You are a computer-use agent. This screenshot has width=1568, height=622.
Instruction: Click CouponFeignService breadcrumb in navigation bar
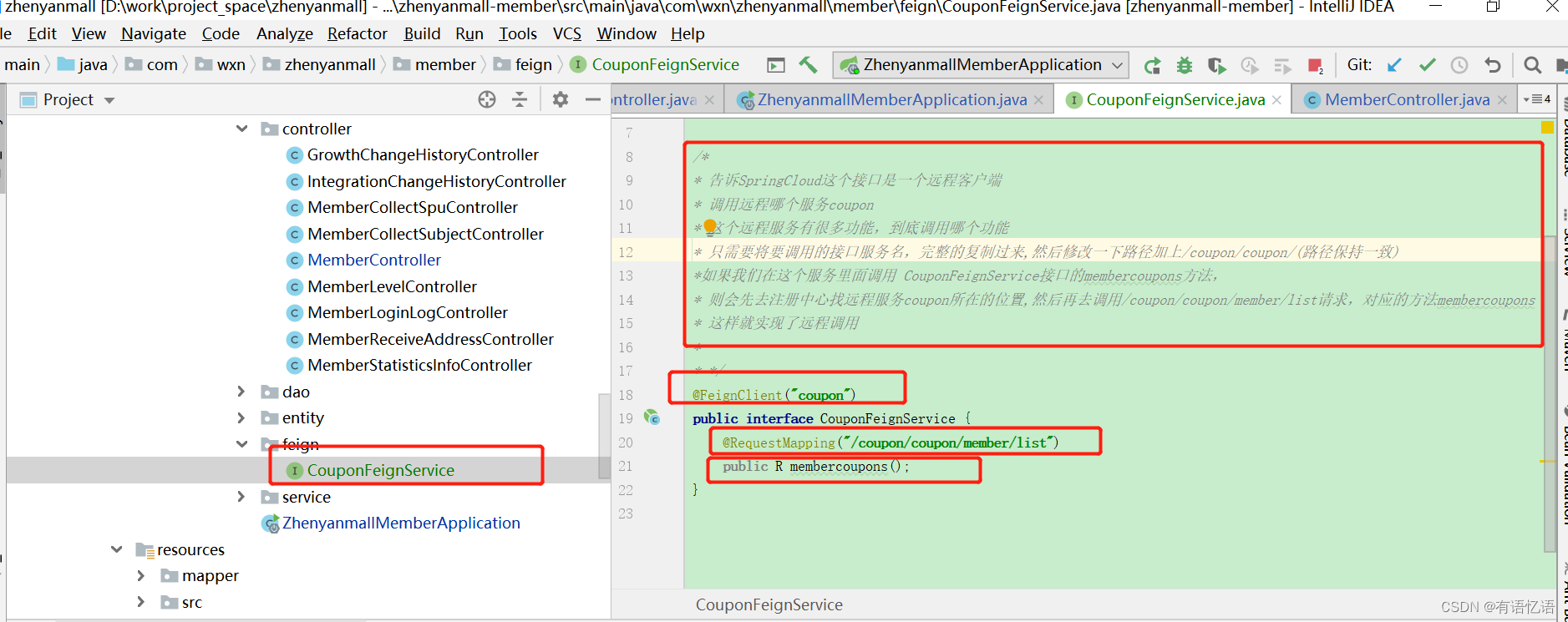656,65
